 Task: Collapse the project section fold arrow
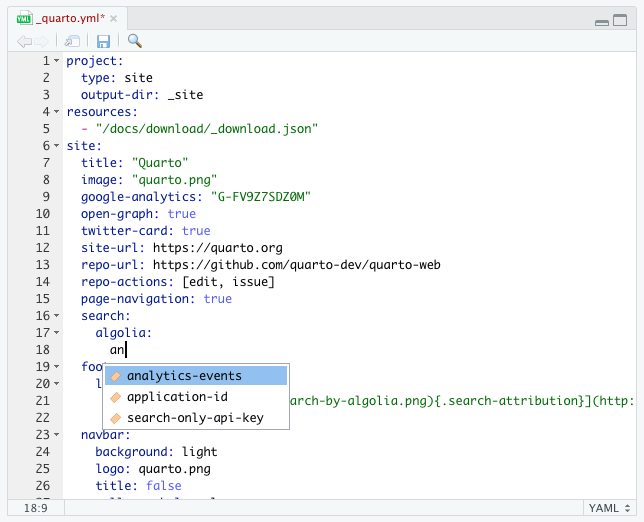coord(57,61)
